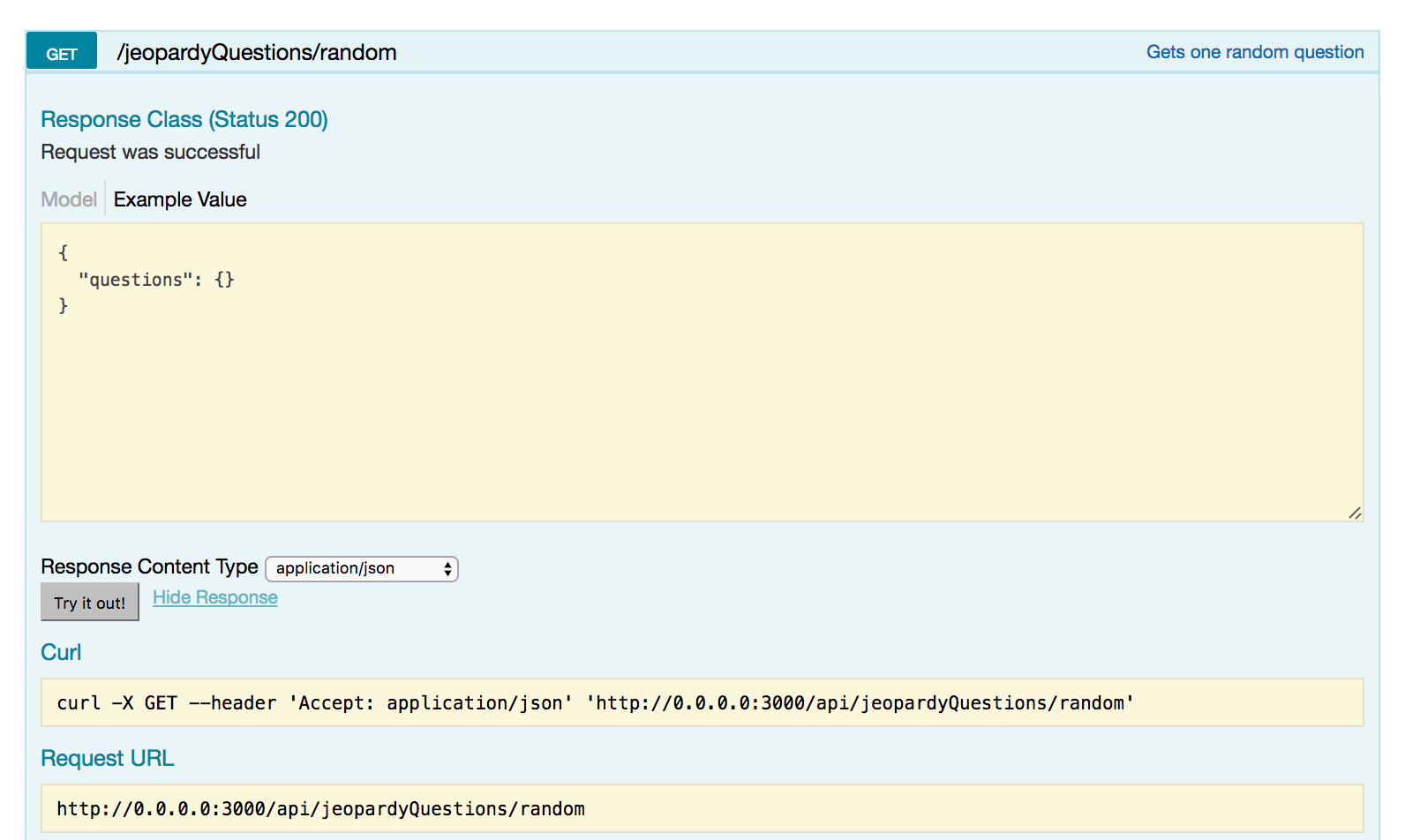Screen dimensions: 1405x840
Task: Click the curl command text box
Action: pos(702,702)
